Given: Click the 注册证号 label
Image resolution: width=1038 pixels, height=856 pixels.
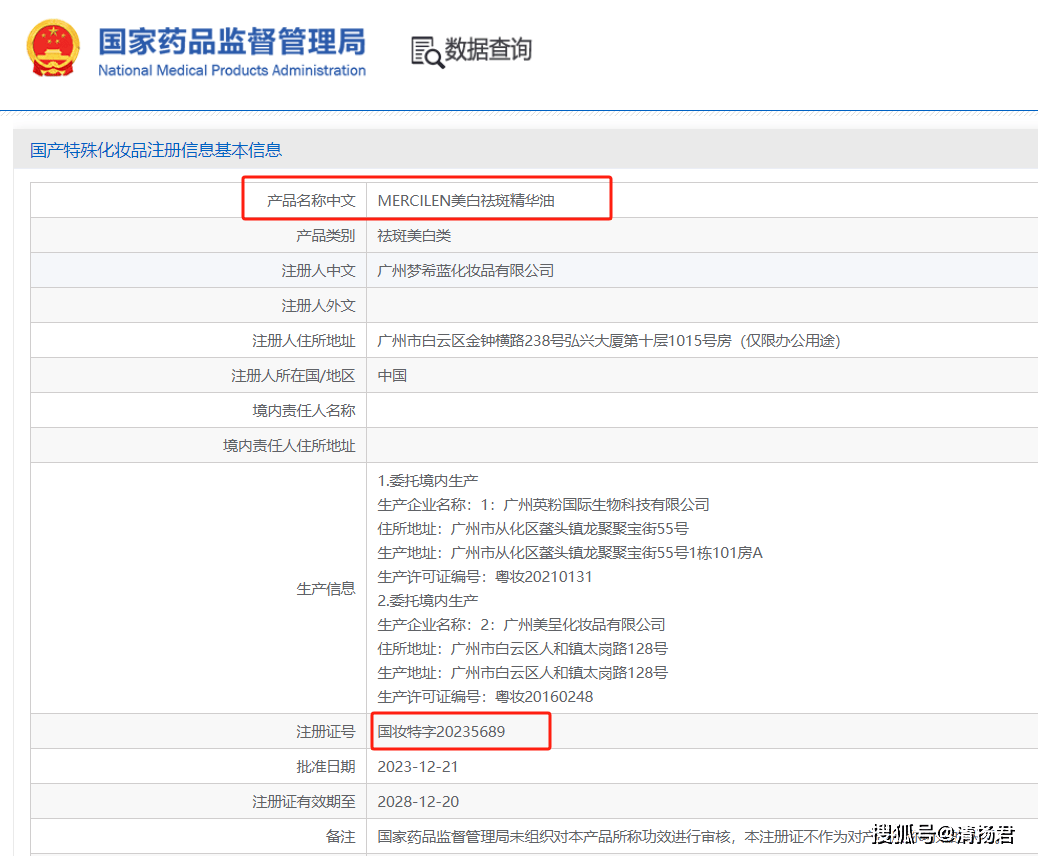Looking at the screenshot, I should point(326,732).
